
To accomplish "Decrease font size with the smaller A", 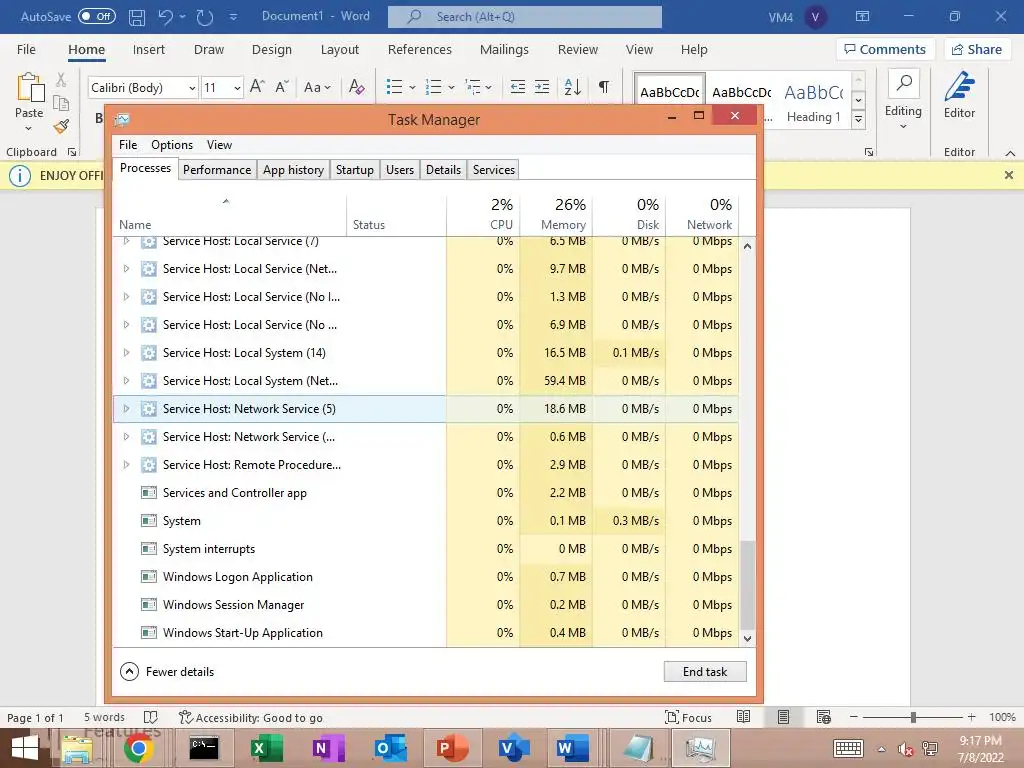I will (x=281, y=87).
